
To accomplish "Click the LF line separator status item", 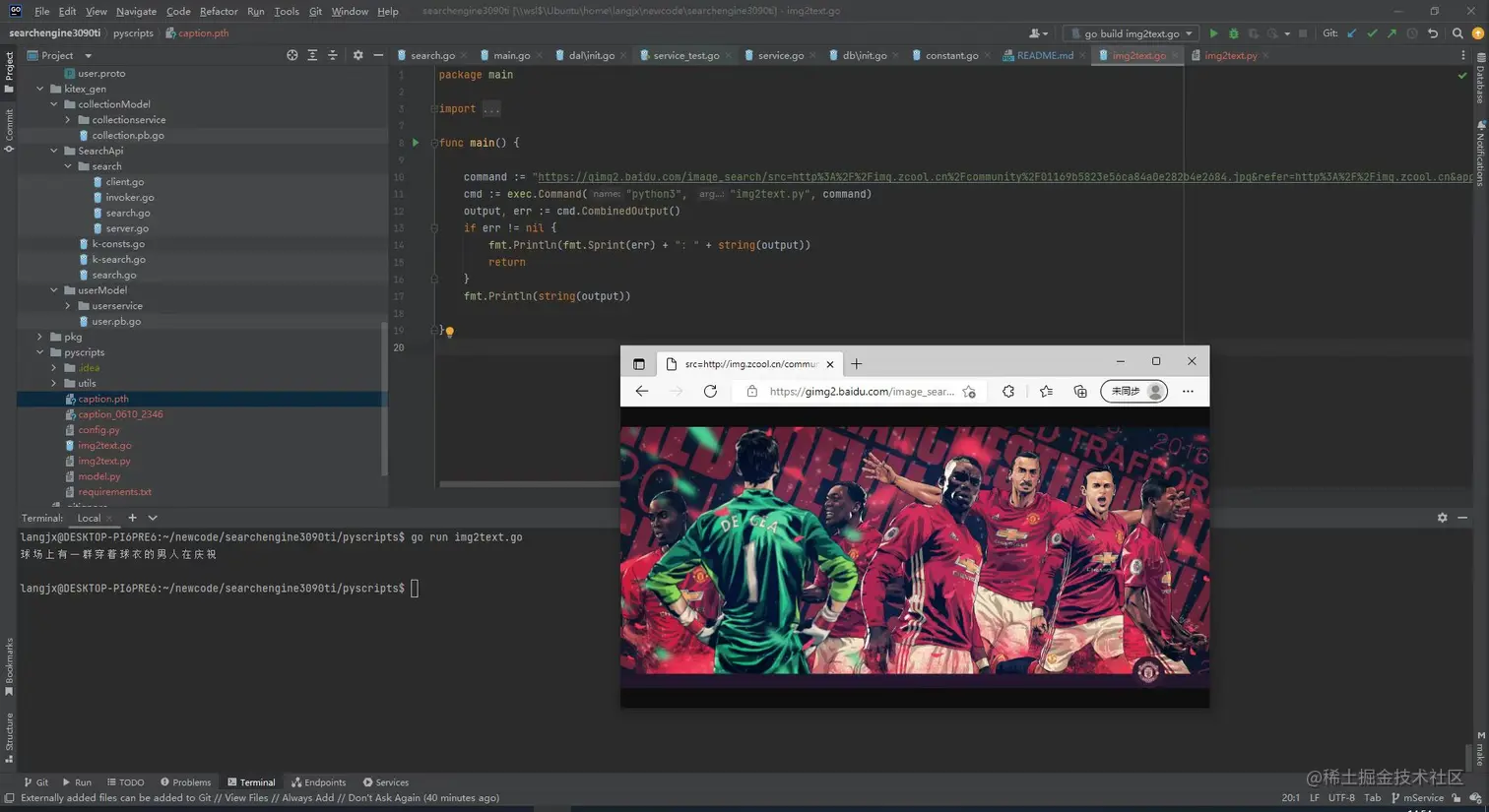I will (1315, 798).
